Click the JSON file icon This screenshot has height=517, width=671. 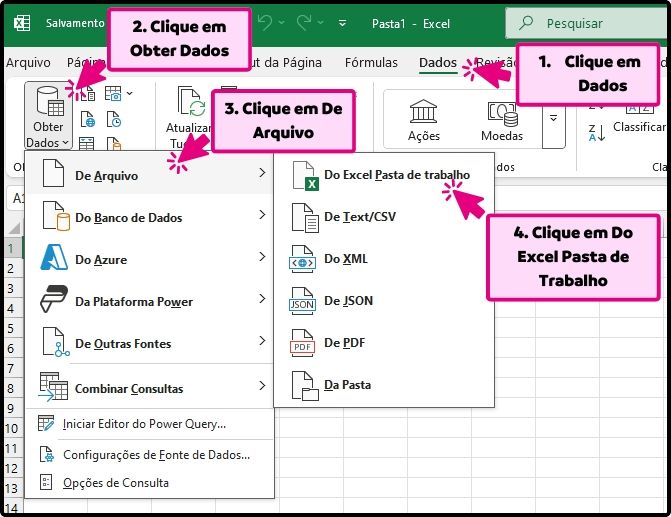(303, 301)
